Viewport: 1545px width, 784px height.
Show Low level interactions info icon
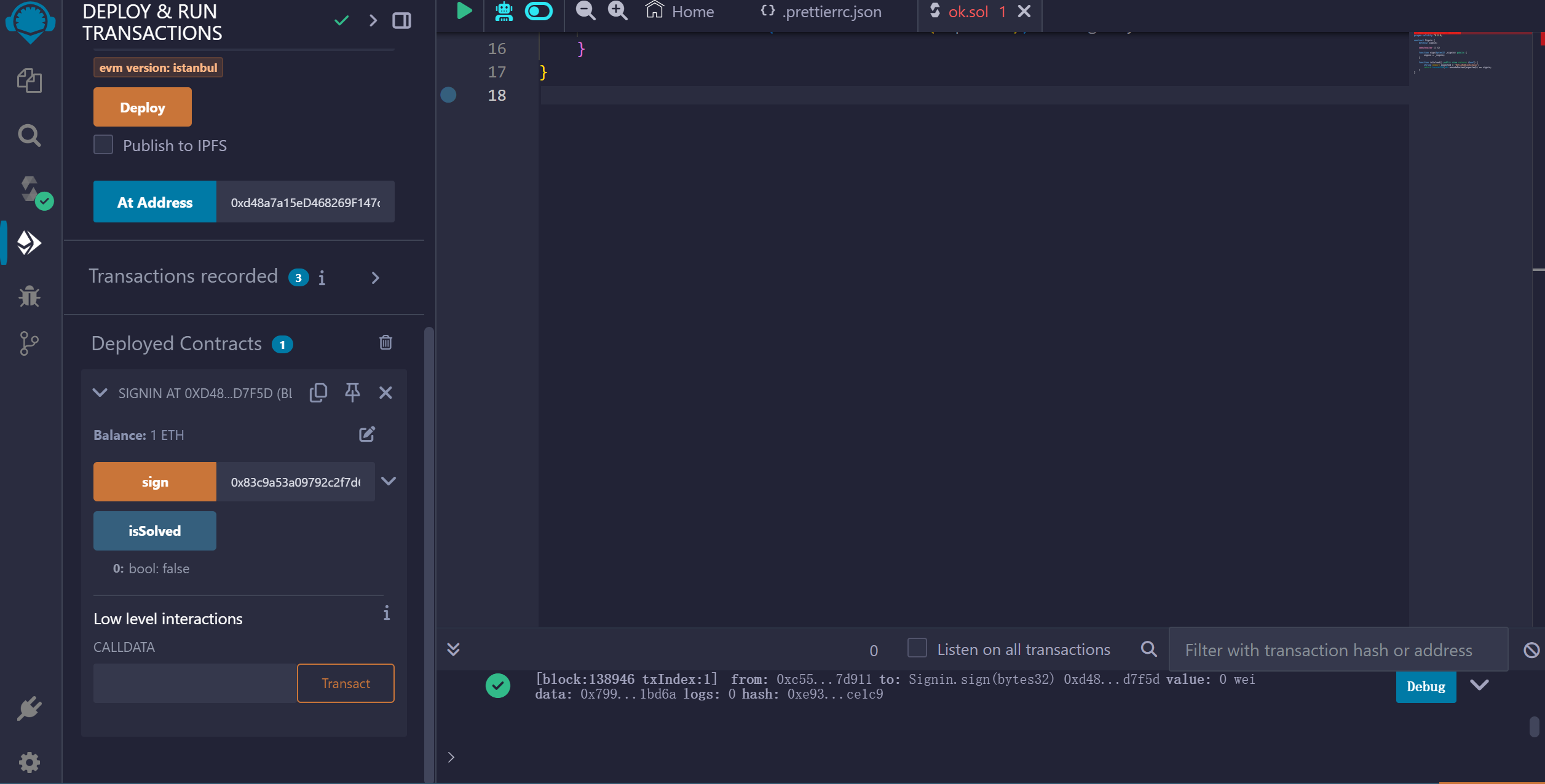point(387,613)
